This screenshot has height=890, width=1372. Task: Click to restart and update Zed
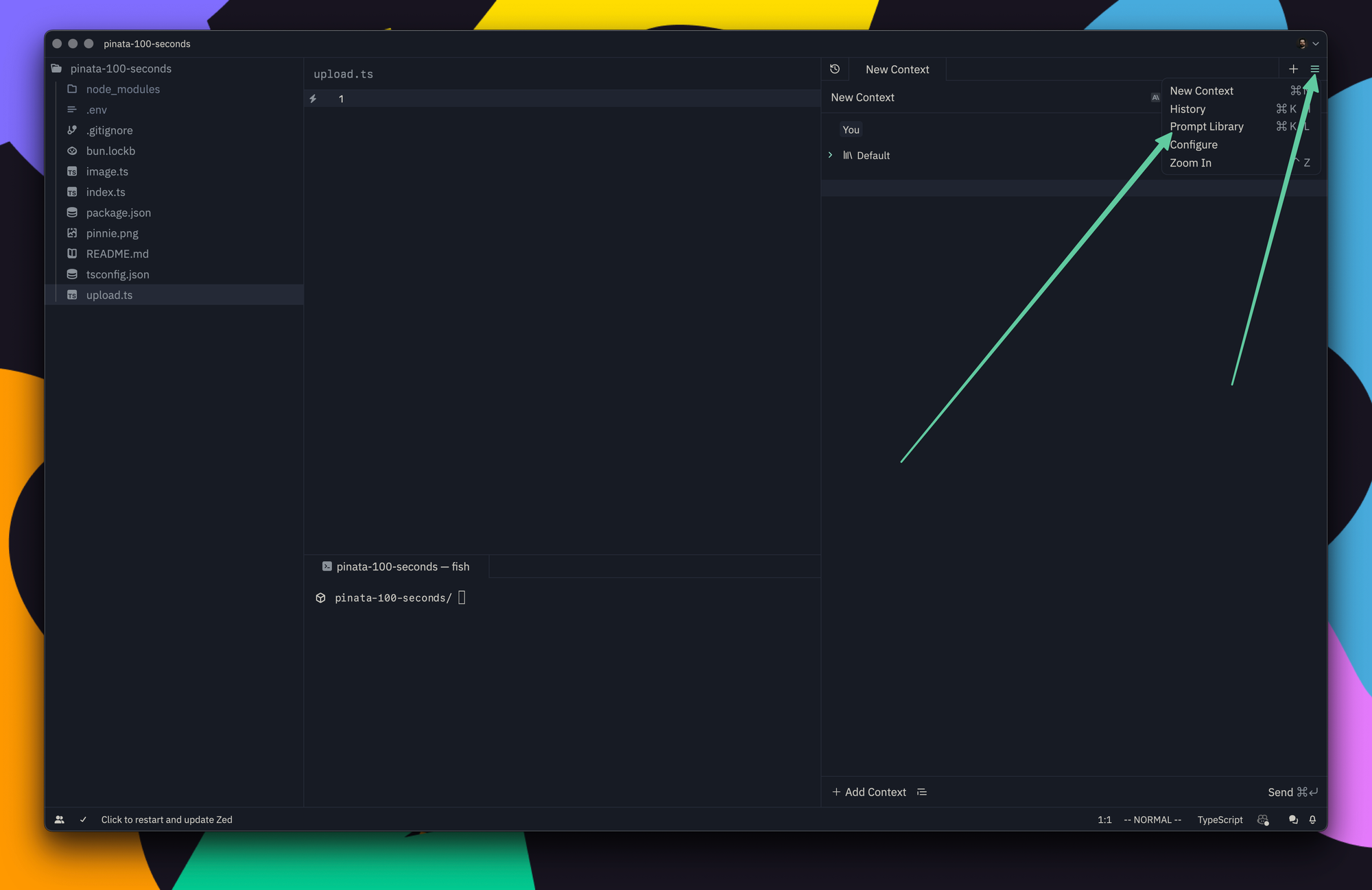[x=167, y=819]
